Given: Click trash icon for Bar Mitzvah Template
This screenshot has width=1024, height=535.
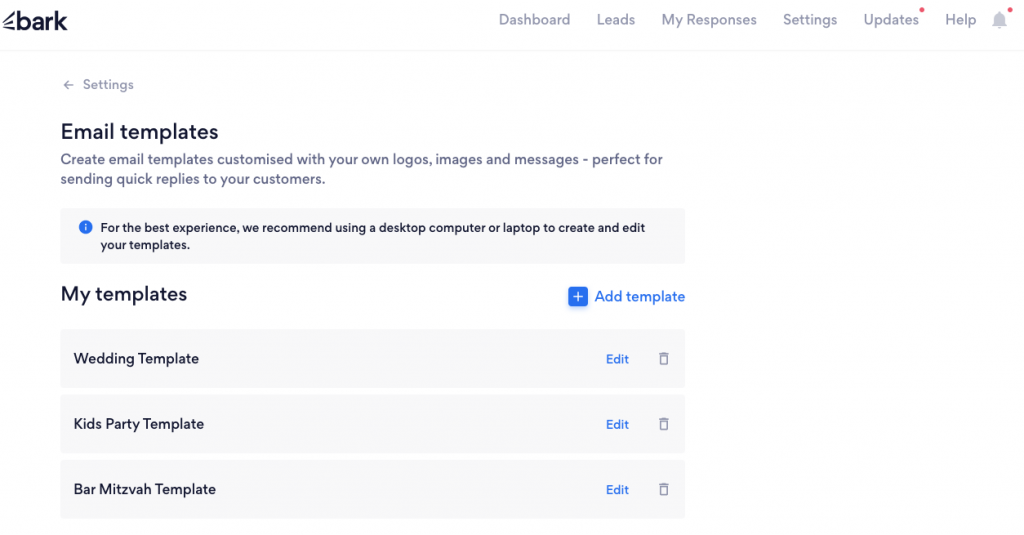Looking at the screenshot, I should [x=663, y=490].
